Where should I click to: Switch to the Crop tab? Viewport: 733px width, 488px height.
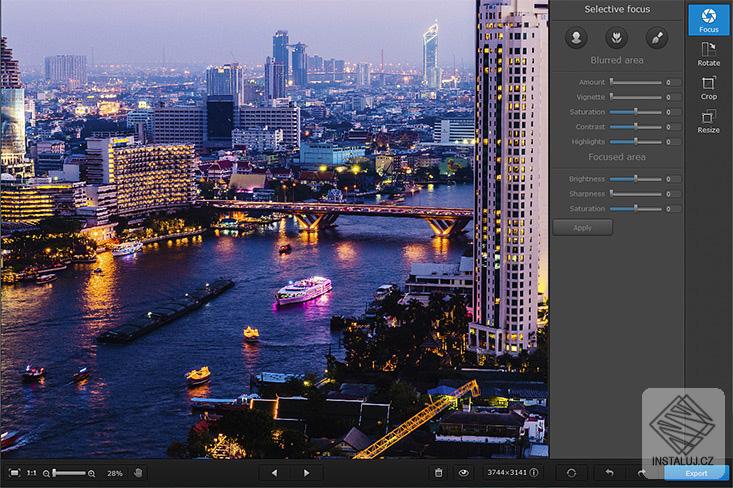(x=708, y=87)
